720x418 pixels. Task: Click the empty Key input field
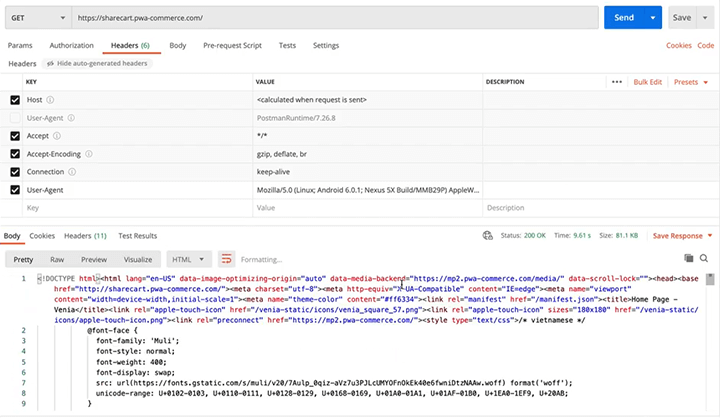point(137,208)
